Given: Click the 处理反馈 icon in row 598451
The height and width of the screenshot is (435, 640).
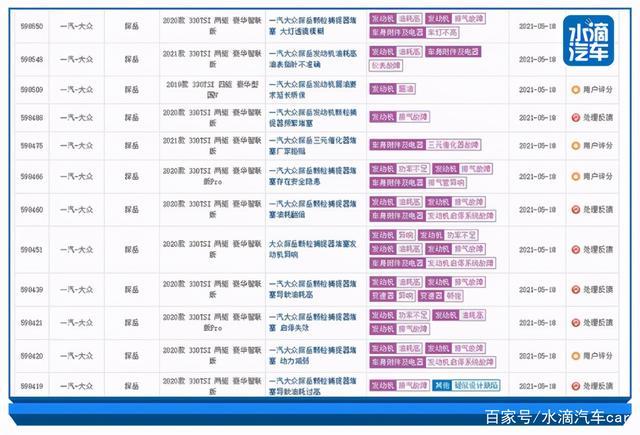Looking at the screenshot, I should tap(576, 250).
